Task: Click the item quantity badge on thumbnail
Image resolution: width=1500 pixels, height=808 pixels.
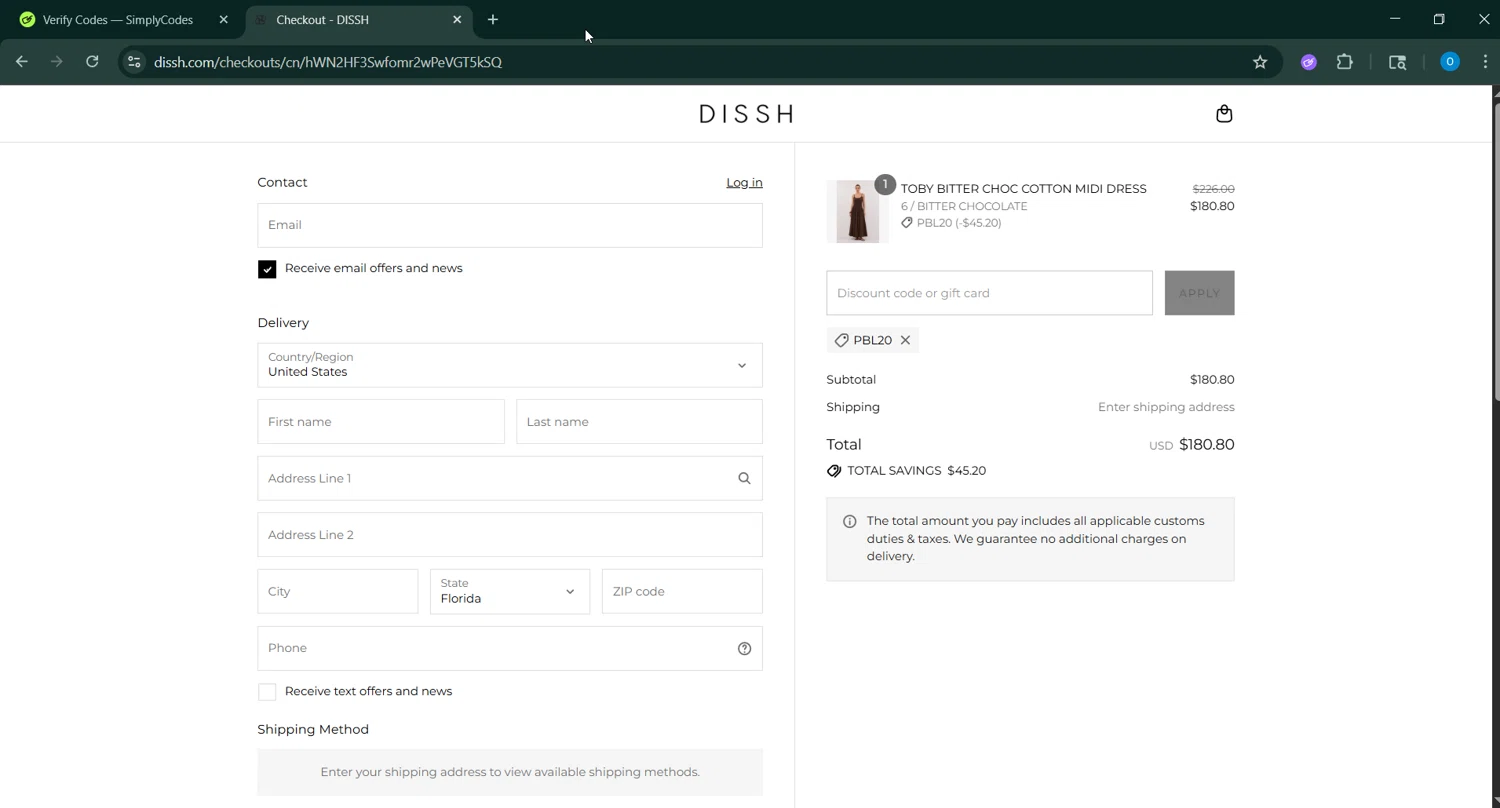Action: pos(884,185)
